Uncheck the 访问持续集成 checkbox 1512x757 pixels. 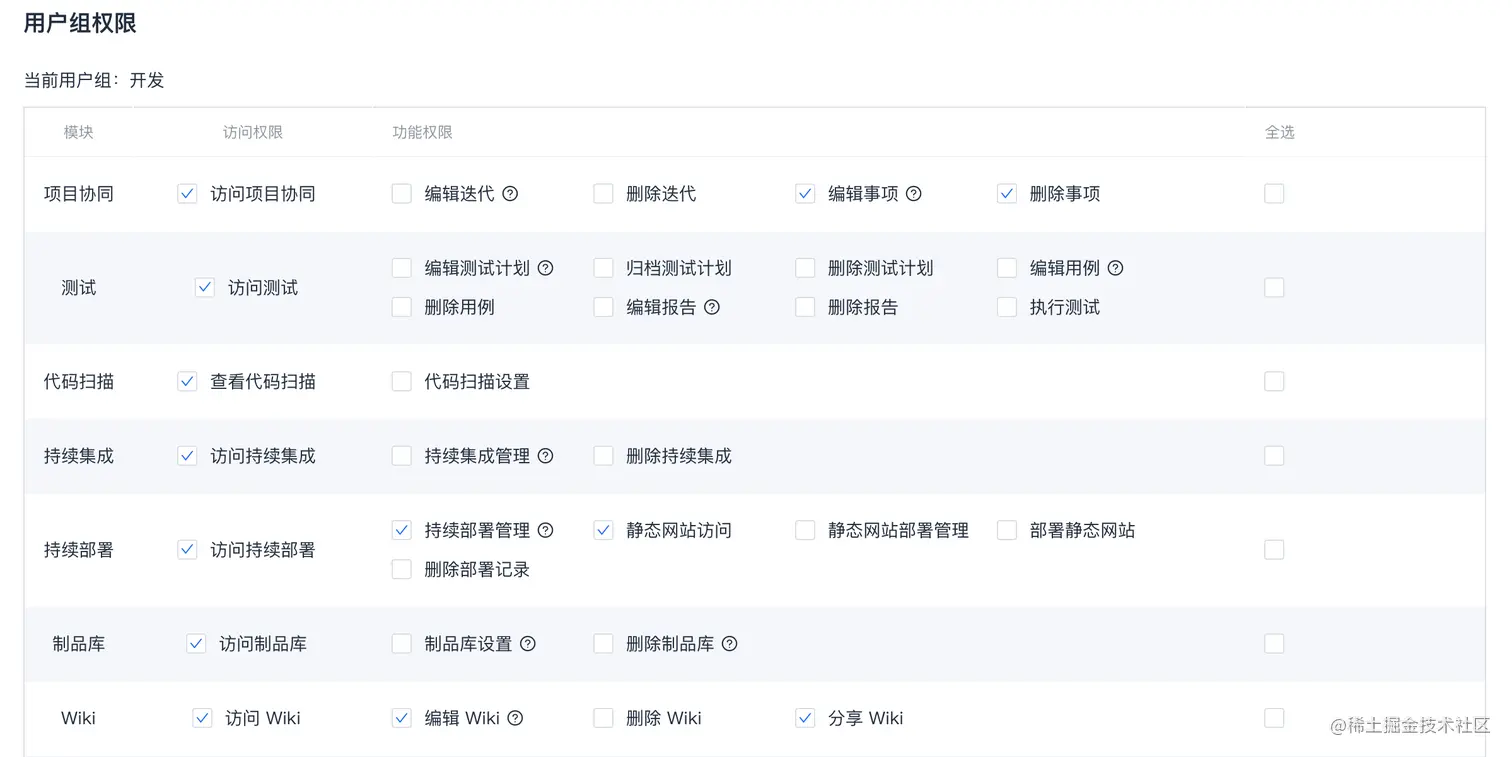[x=187, y=456]
